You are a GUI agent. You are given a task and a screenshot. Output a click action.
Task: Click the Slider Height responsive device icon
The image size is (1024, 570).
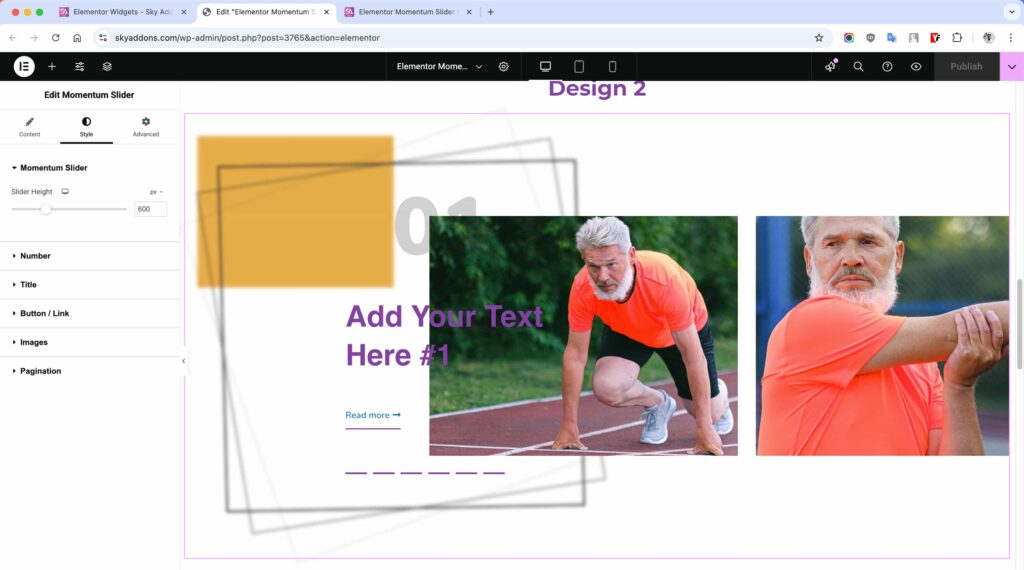coord(65,191)
